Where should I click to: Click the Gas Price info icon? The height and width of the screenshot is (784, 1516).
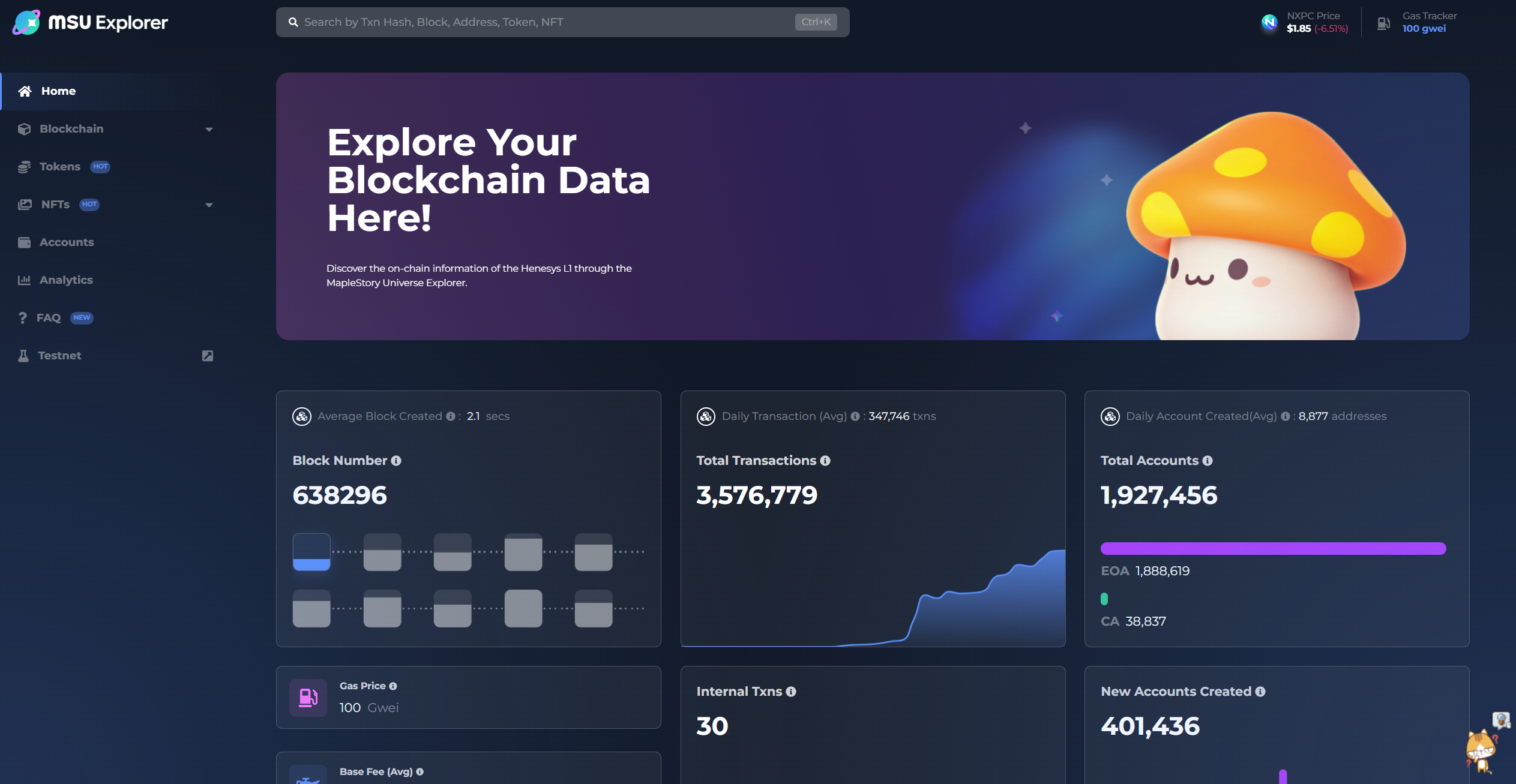(x=393, y=686)
